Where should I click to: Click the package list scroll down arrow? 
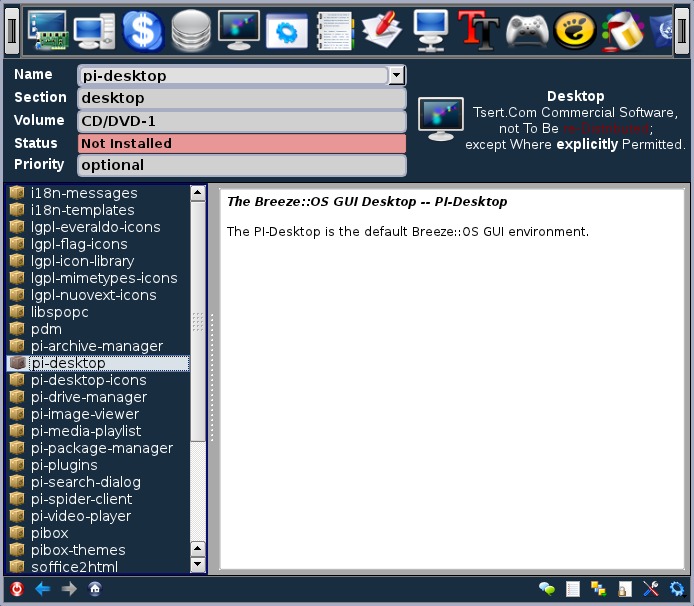[198, 565]
